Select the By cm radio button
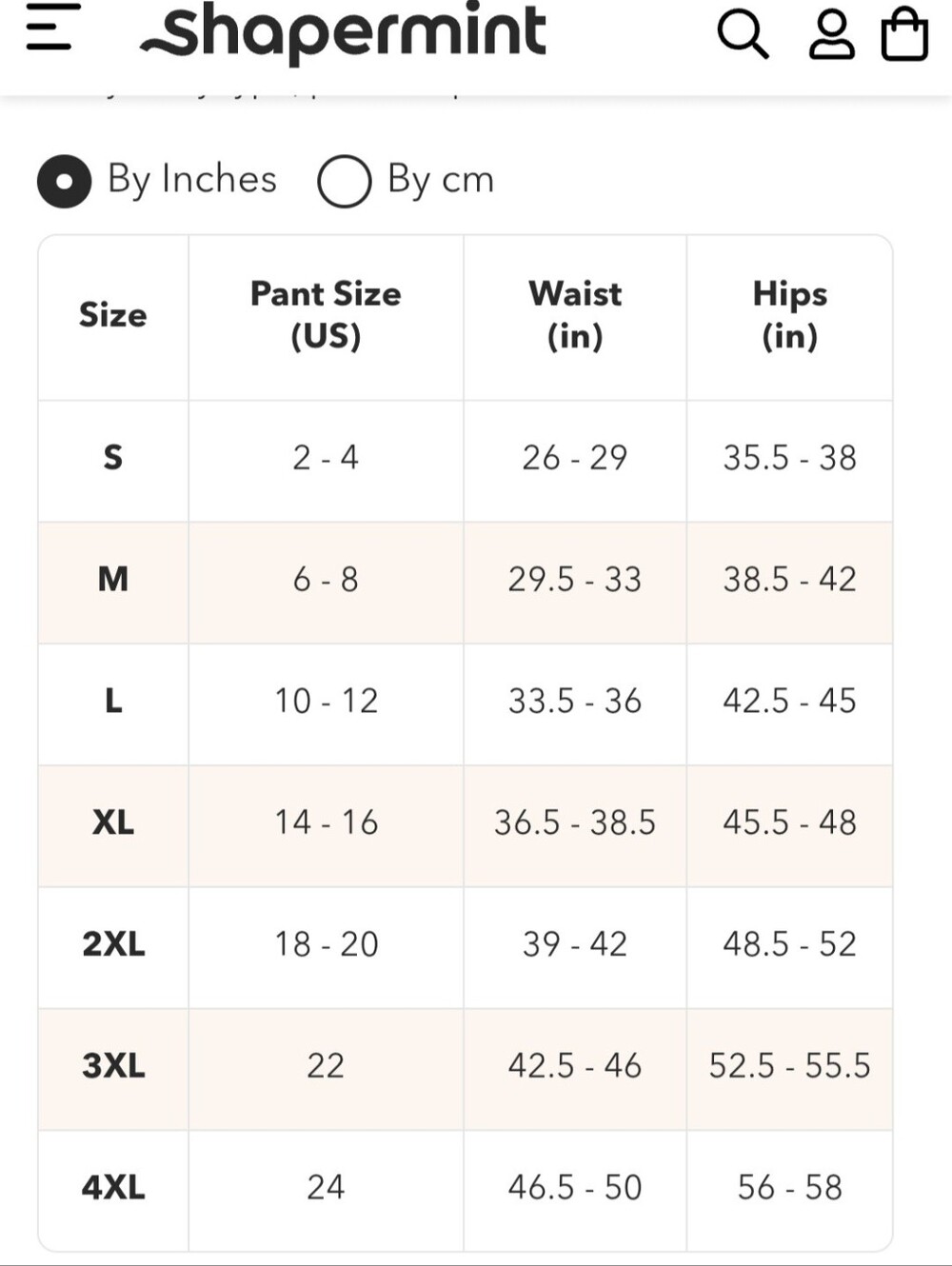The image size is (952, 1266). 344,181
